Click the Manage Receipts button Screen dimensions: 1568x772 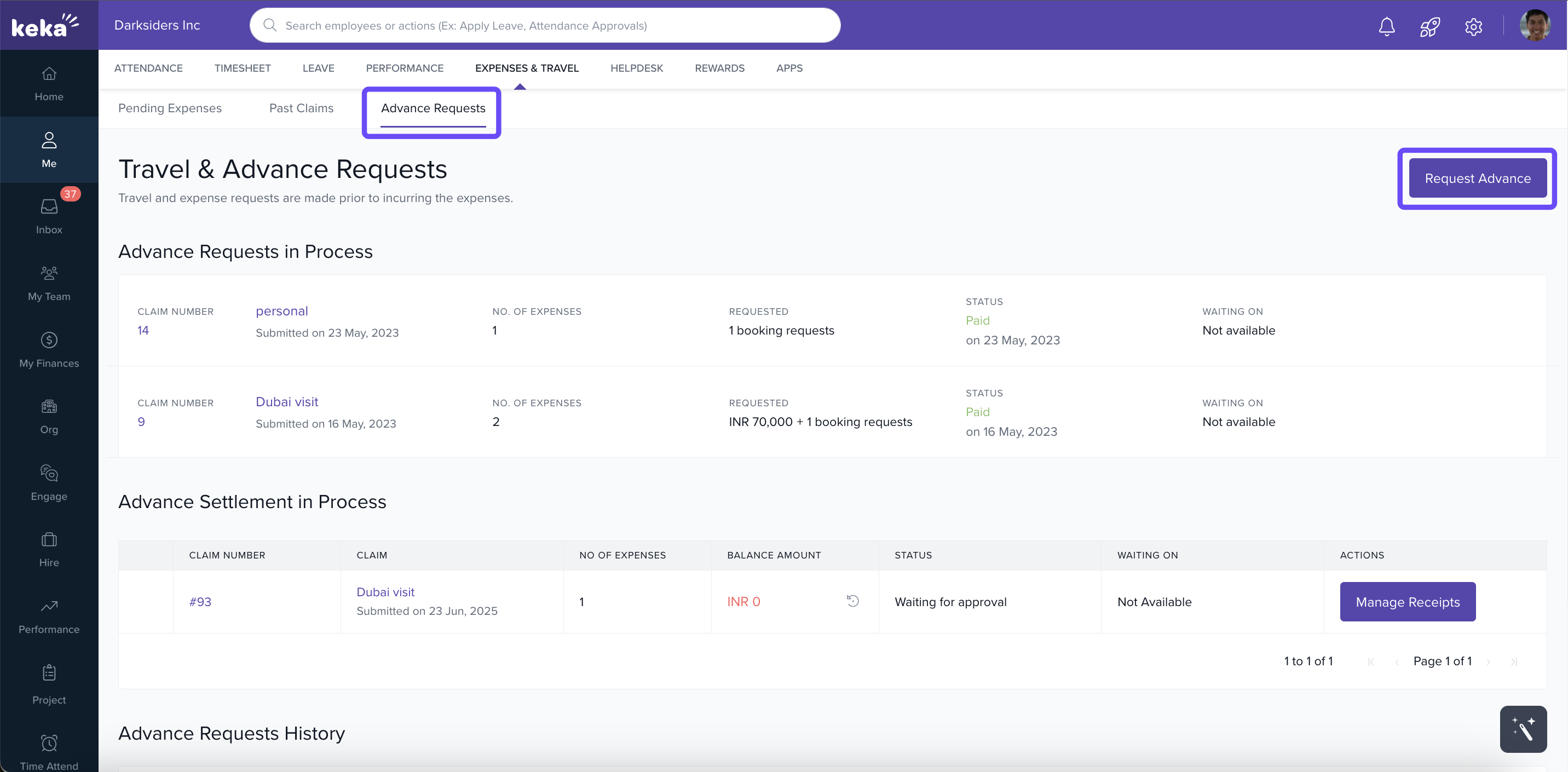(x=1407, y=602)
